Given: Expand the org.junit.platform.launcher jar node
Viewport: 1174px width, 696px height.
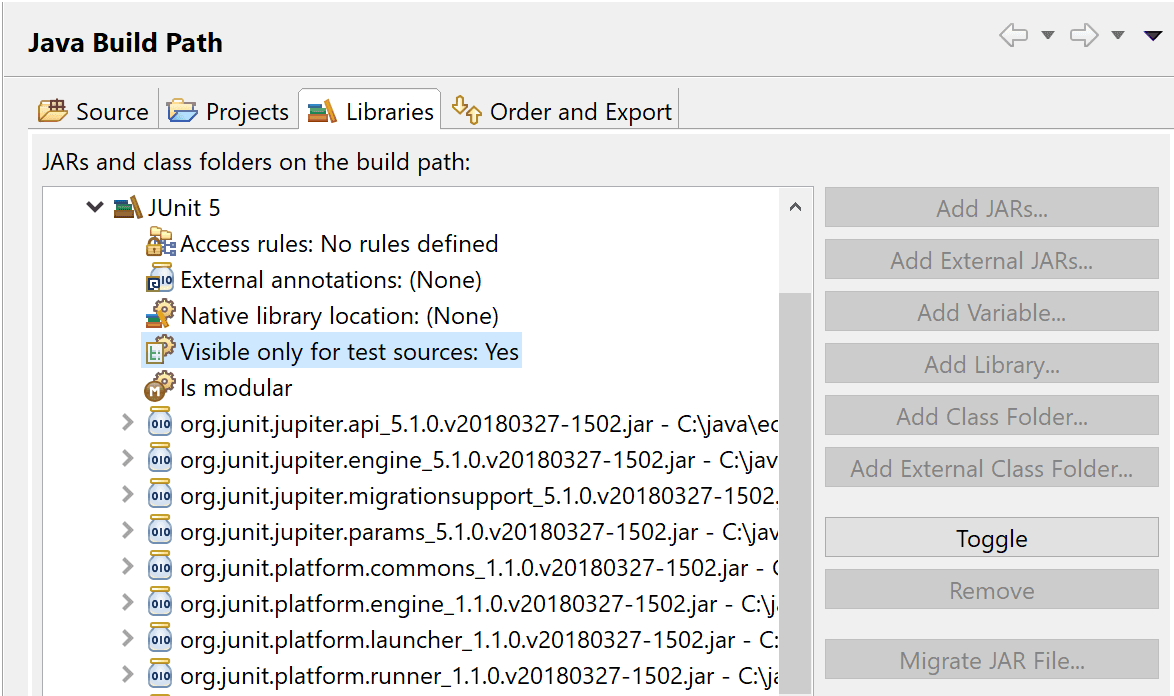Looking at the screenshot, I should (x=128, y=638).
